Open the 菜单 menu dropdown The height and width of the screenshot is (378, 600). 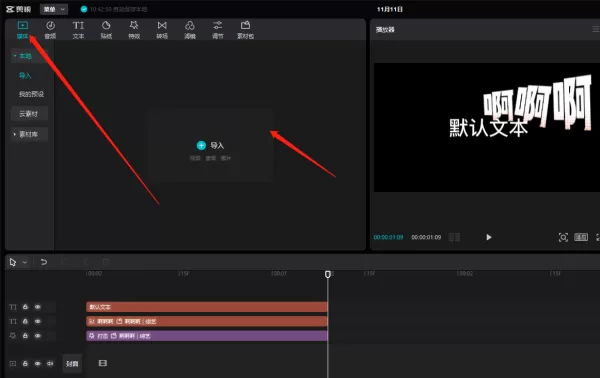(x=54, y=9)
